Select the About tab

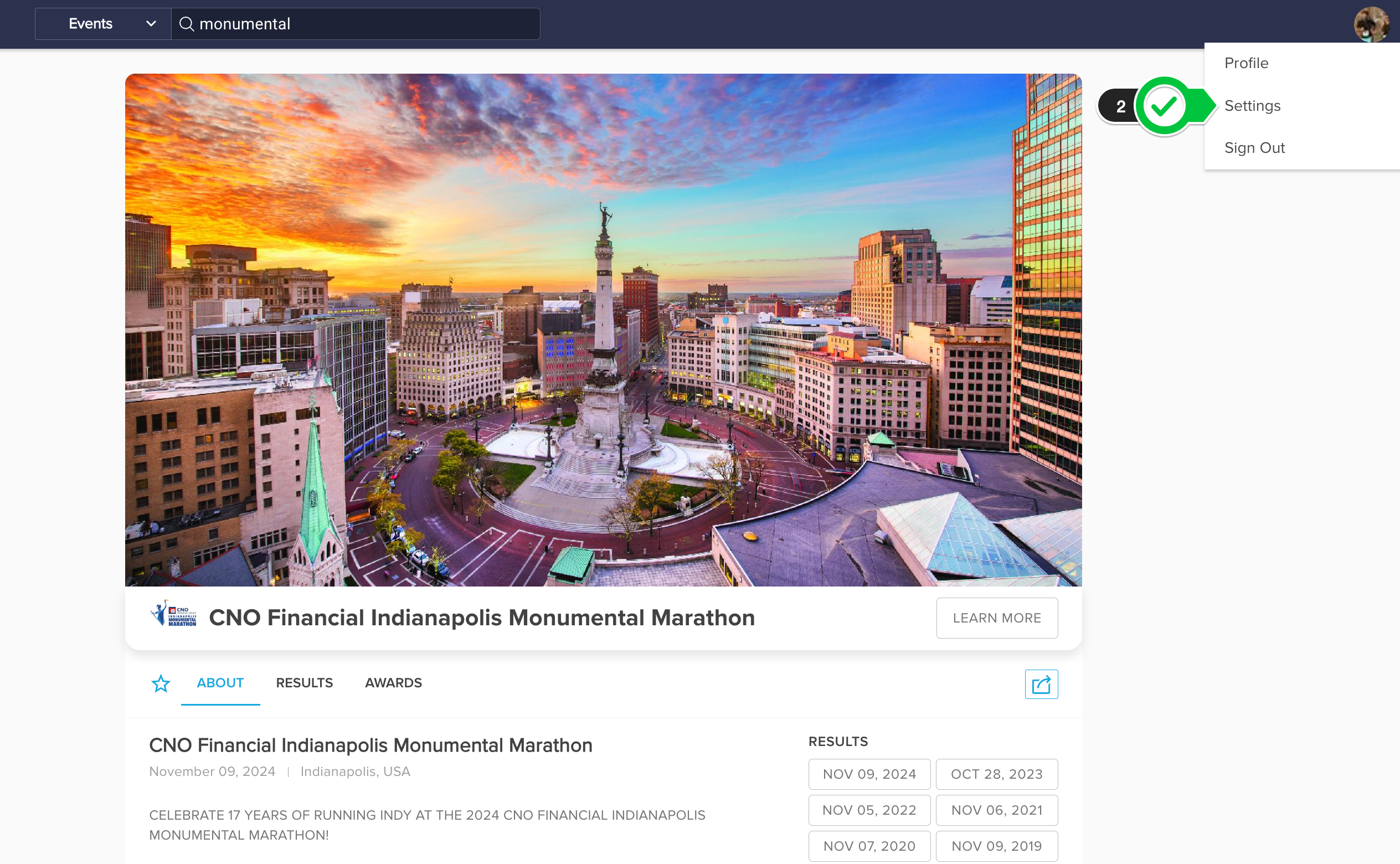click(220, 683)
